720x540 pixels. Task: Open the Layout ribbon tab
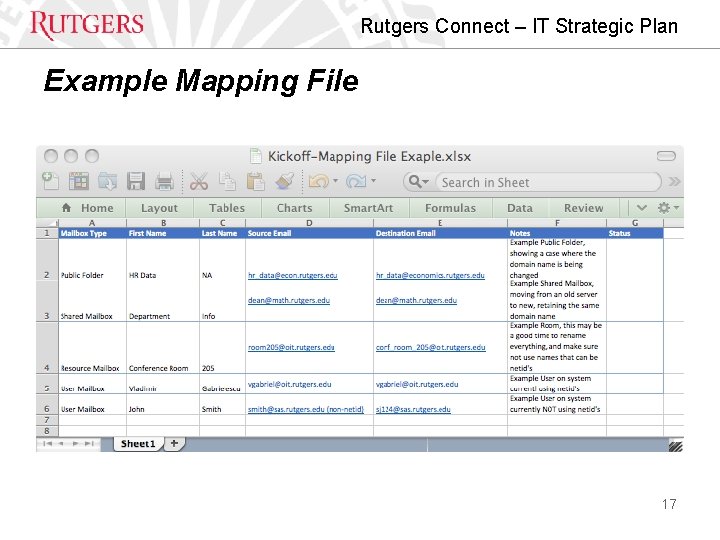[x=159, y=208]
